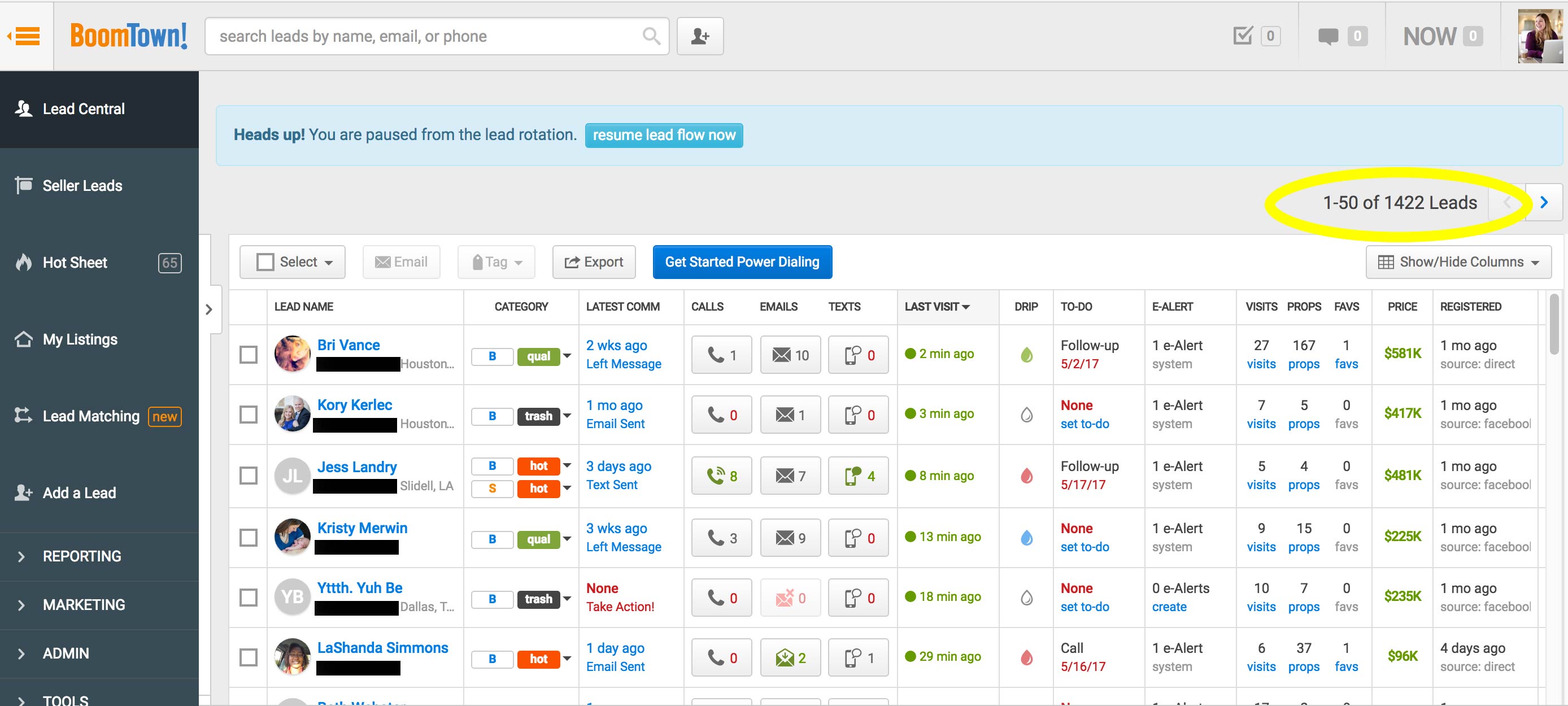Open emails button showing 10 for Bri Vance

click(790, 355)
